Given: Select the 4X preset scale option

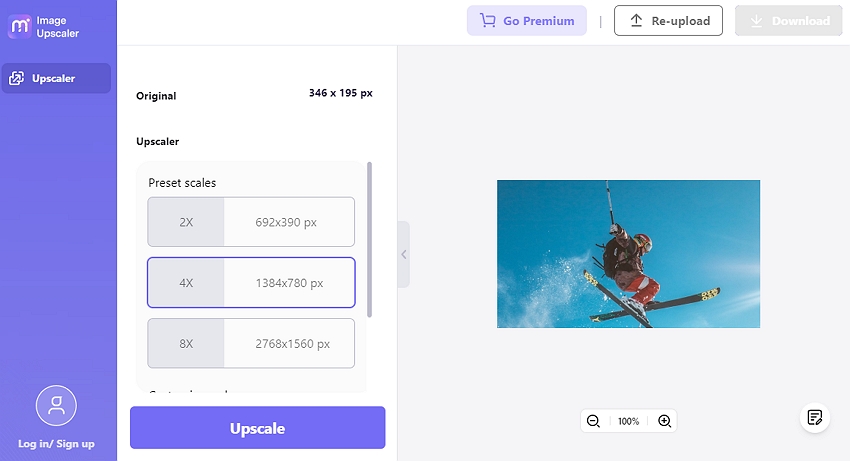Looking at the screenshot, I should (251, 283).
